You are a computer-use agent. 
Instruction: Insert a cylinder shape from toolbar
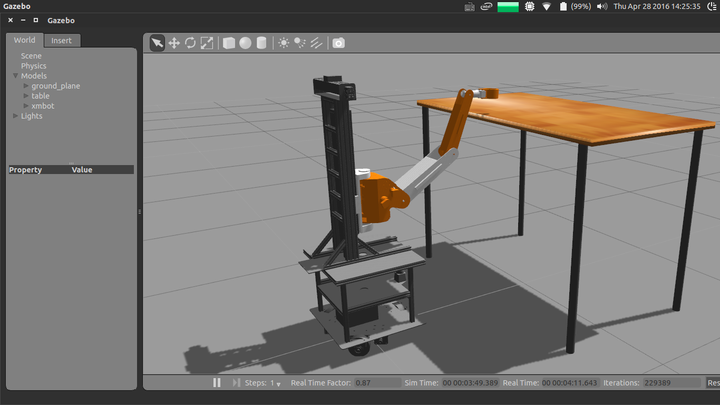[x=261, y=43]
